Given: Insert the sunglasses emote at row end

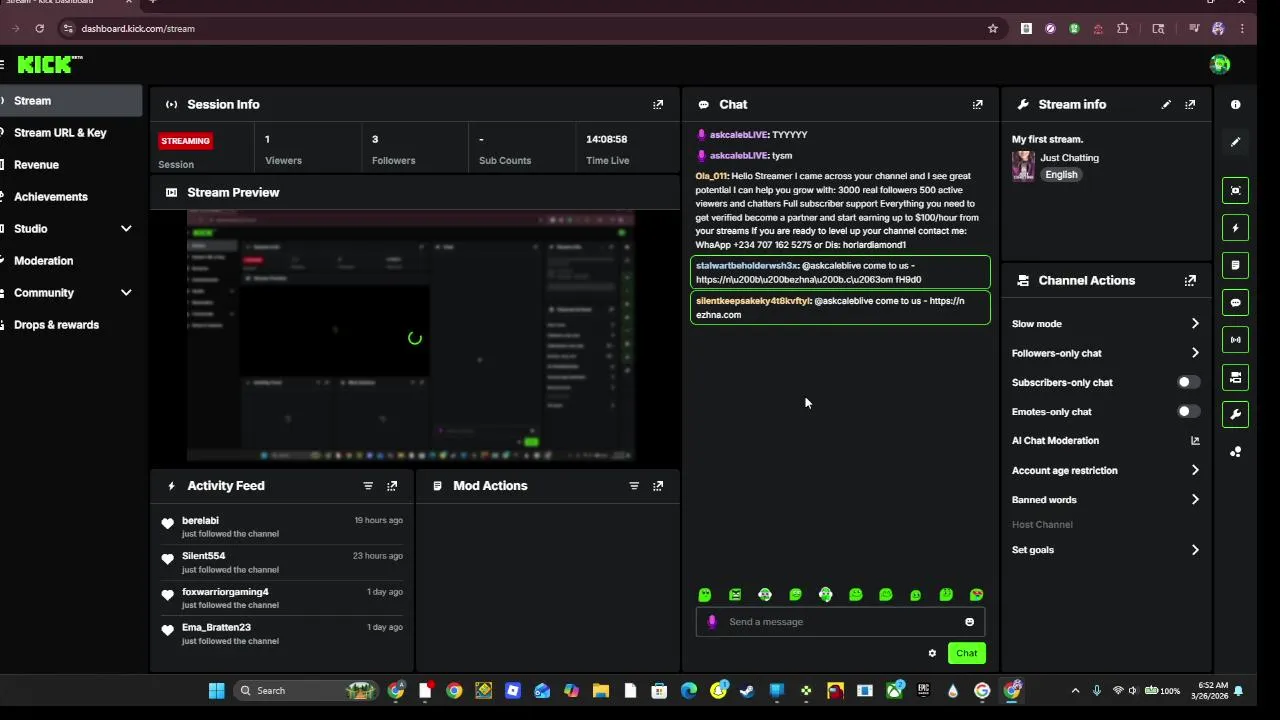Looking at the screenshot, I should pos(976,595).
